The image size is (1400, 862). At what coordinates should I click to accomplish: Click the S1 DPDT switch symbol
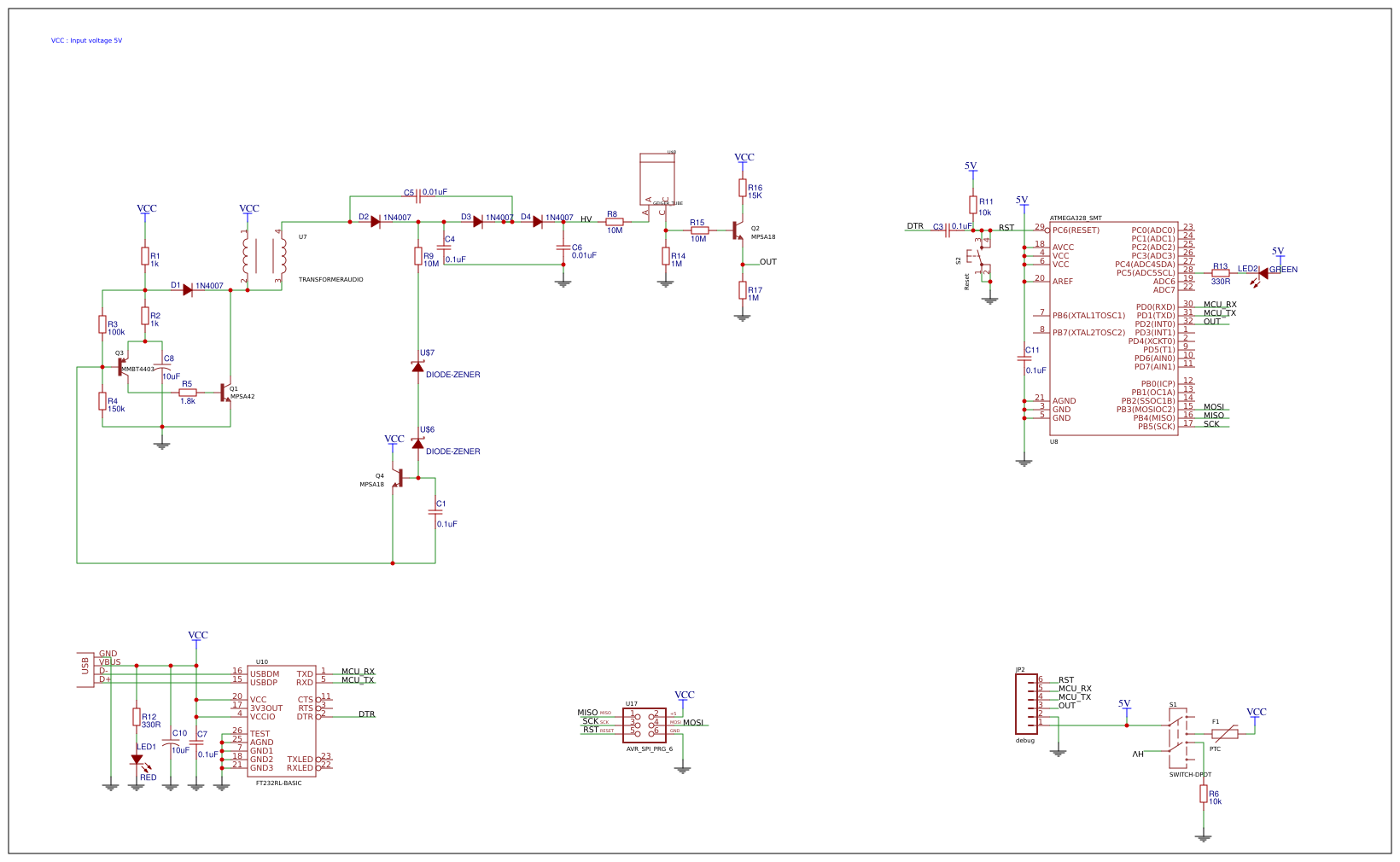point(1181,738)
